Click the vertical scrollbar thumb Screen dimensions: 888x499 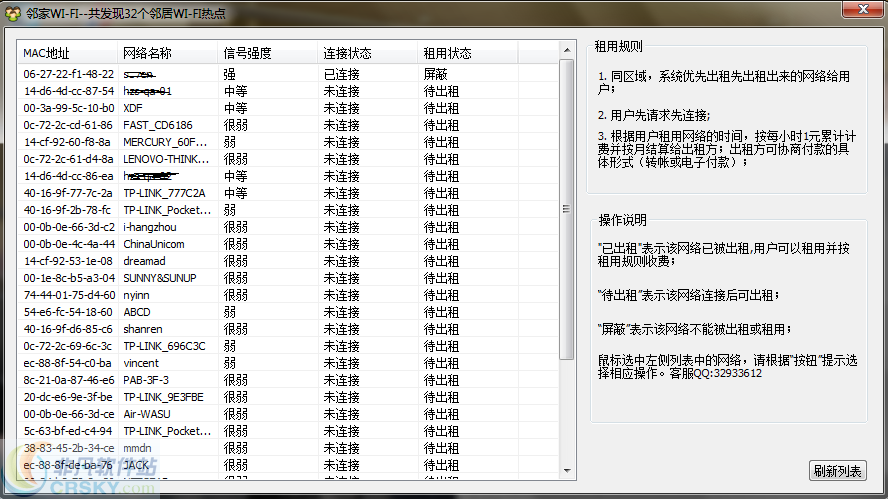(x=566, y=209)
